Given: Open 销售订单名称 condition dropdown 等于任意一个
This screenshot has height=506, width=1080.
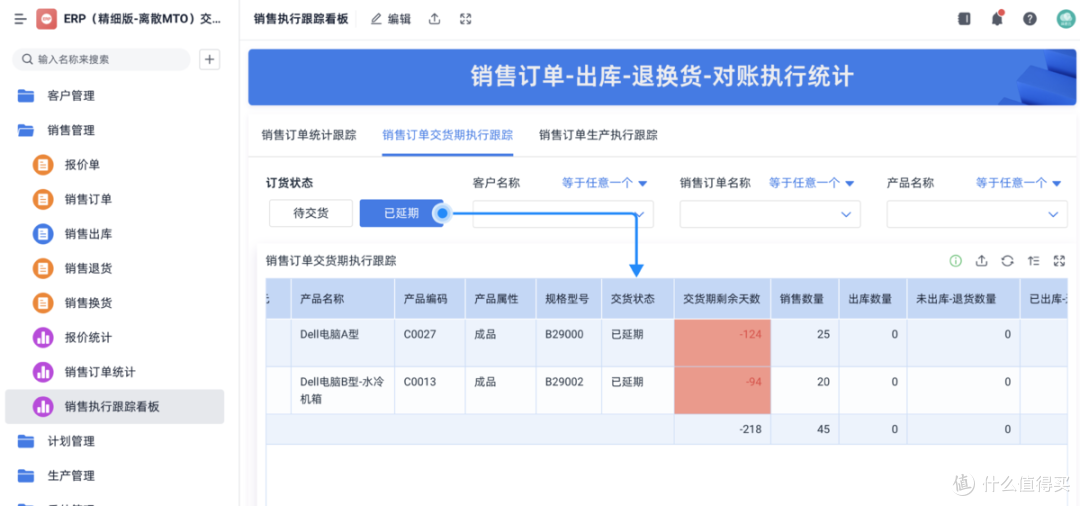Looking at the screenshot, I should 811,183.
